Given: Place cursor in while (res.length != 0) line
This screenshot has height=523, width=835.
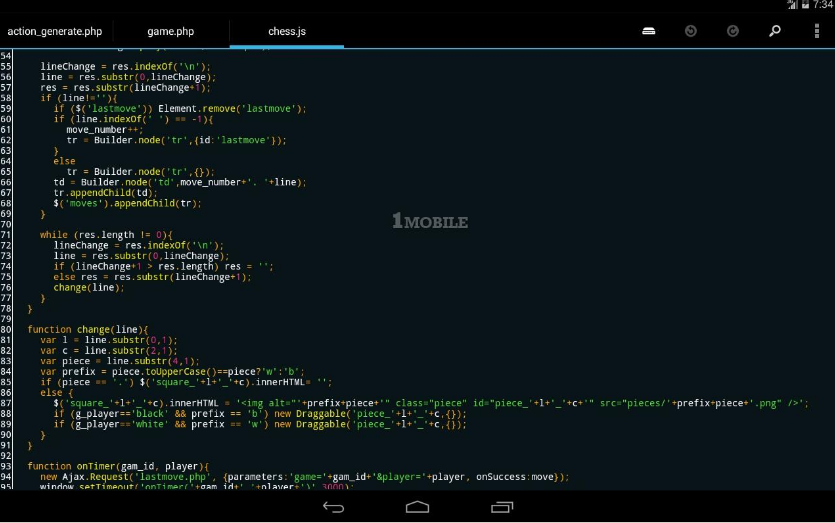Looking at the screenshot, I should [x=106, y=235].
